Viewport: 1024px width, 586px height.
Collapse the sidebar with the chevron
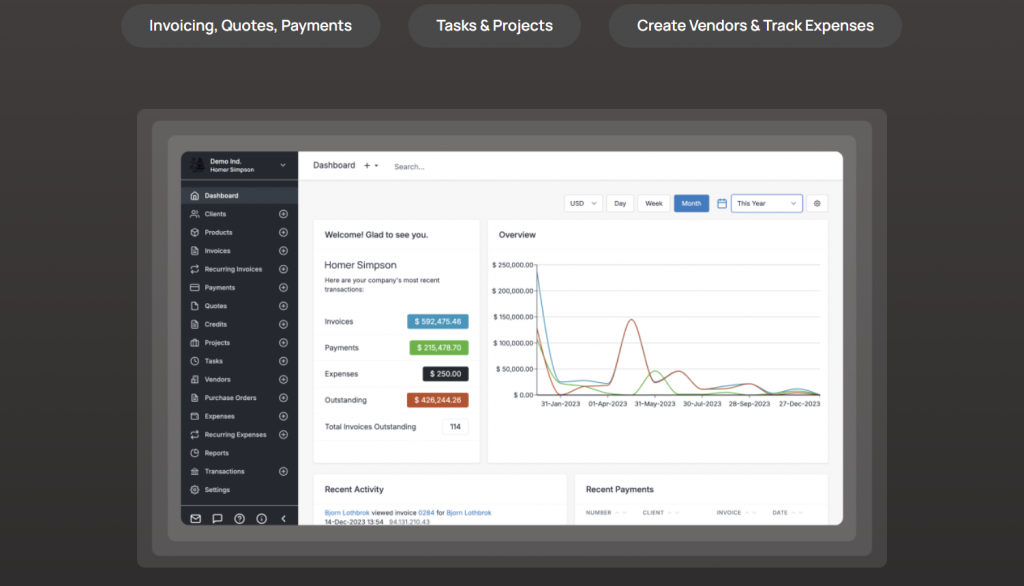[x=283, y=518]
